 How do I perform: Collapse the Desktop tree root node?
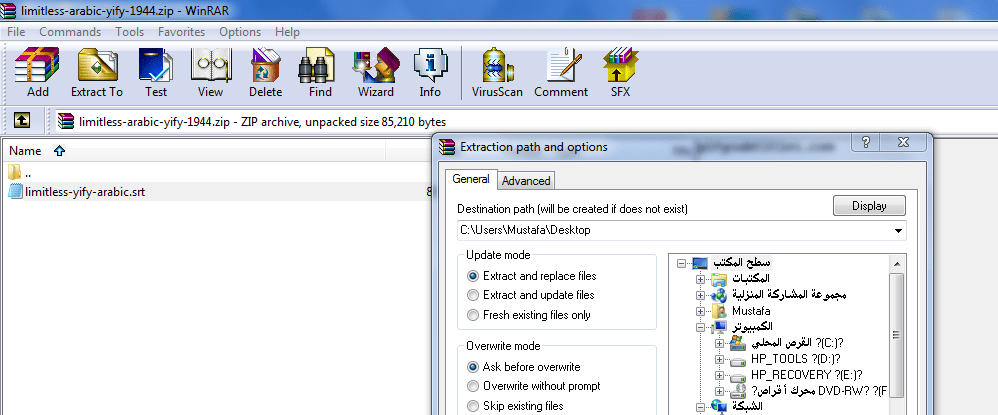(682, 264)
